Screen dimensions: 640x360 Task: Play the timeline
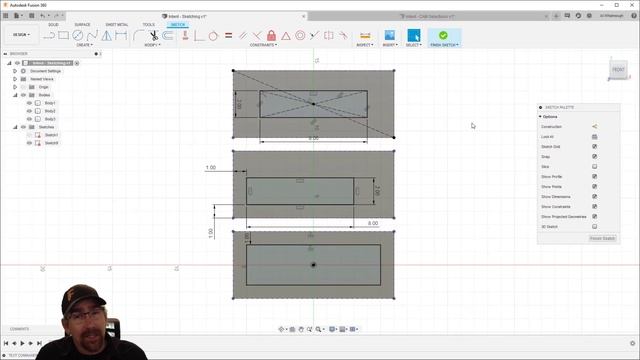[22, 343]
